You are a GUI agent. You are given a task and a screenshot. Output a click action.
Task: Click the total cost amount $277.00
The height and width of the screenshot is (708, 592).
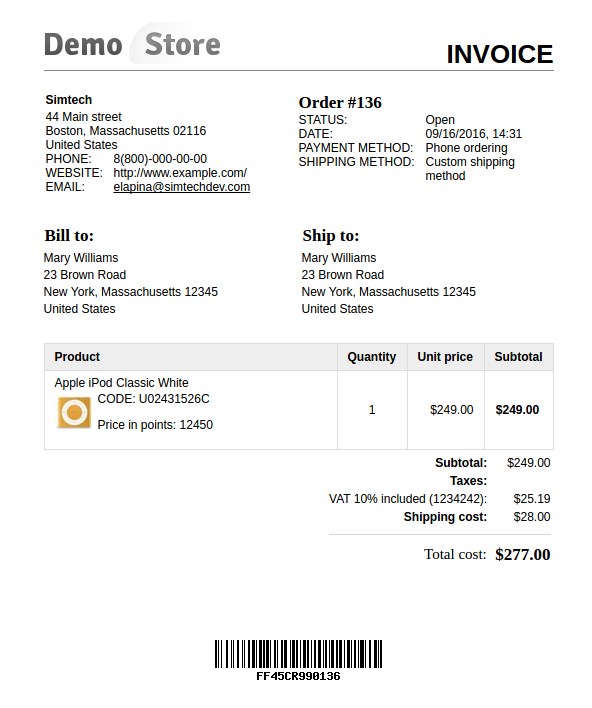pyautogui.click(x=522, y=554)
